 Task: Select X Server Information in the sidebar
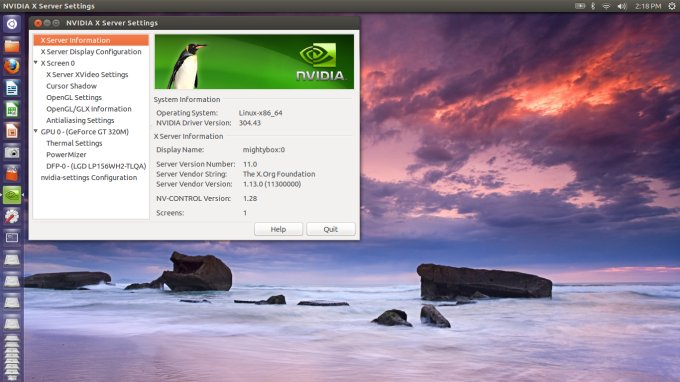point(91,40)
